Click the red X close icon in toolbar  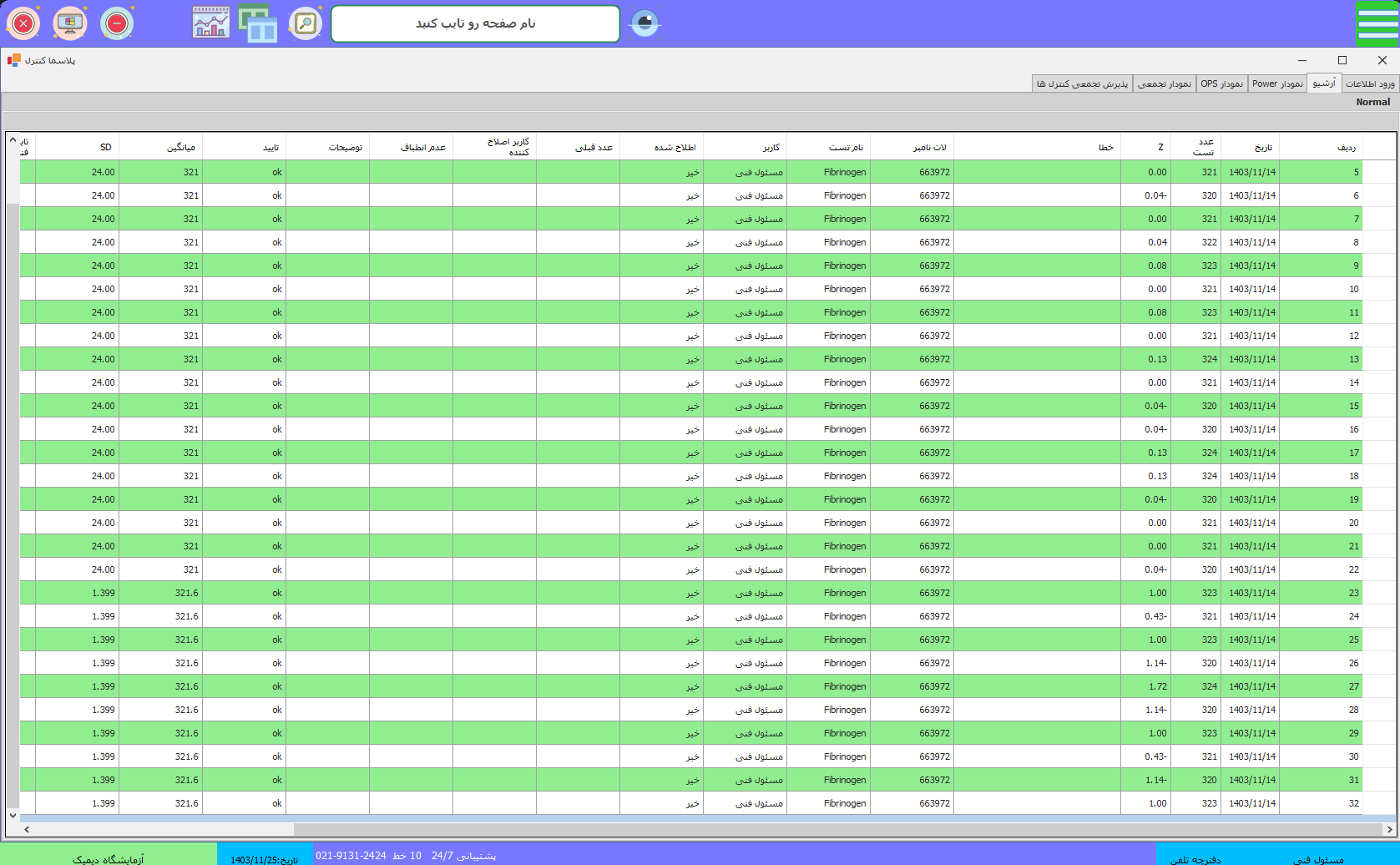click(x=23, y=23)
